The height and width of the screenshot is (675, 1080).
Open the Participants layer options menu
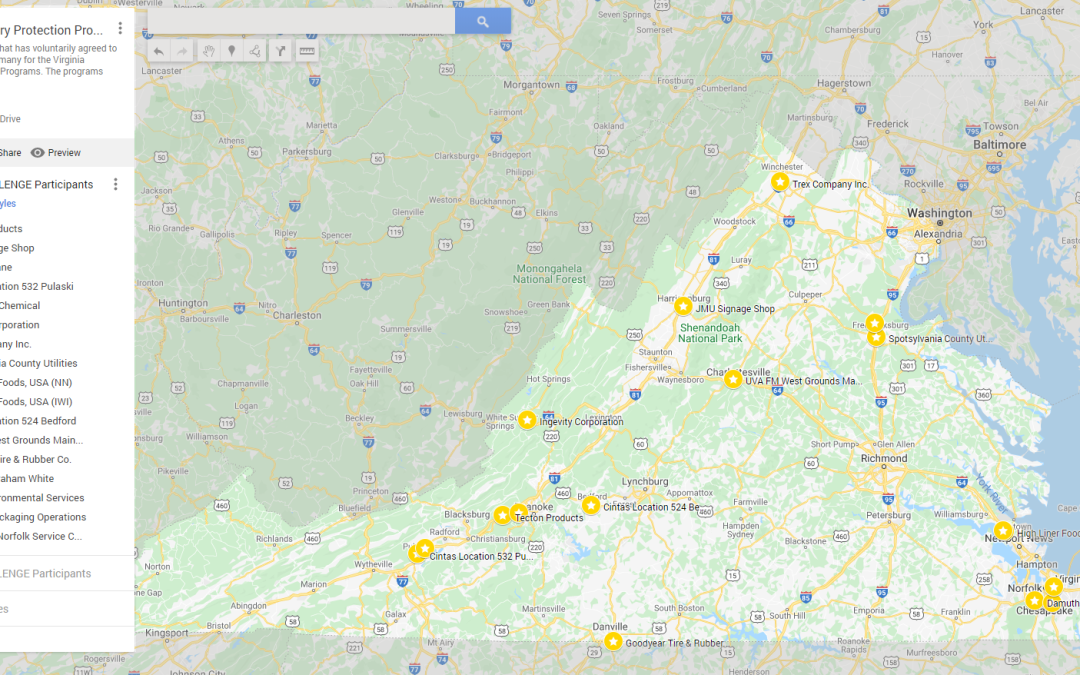(115, 184)
